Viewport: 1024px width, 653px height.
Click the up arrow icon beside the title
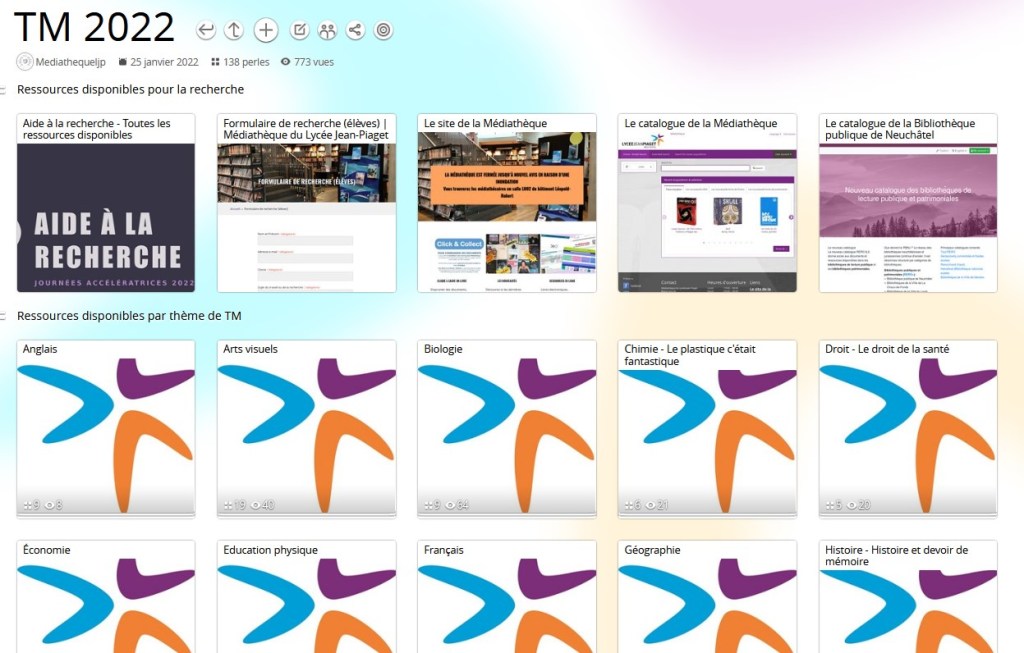[234, 31]
